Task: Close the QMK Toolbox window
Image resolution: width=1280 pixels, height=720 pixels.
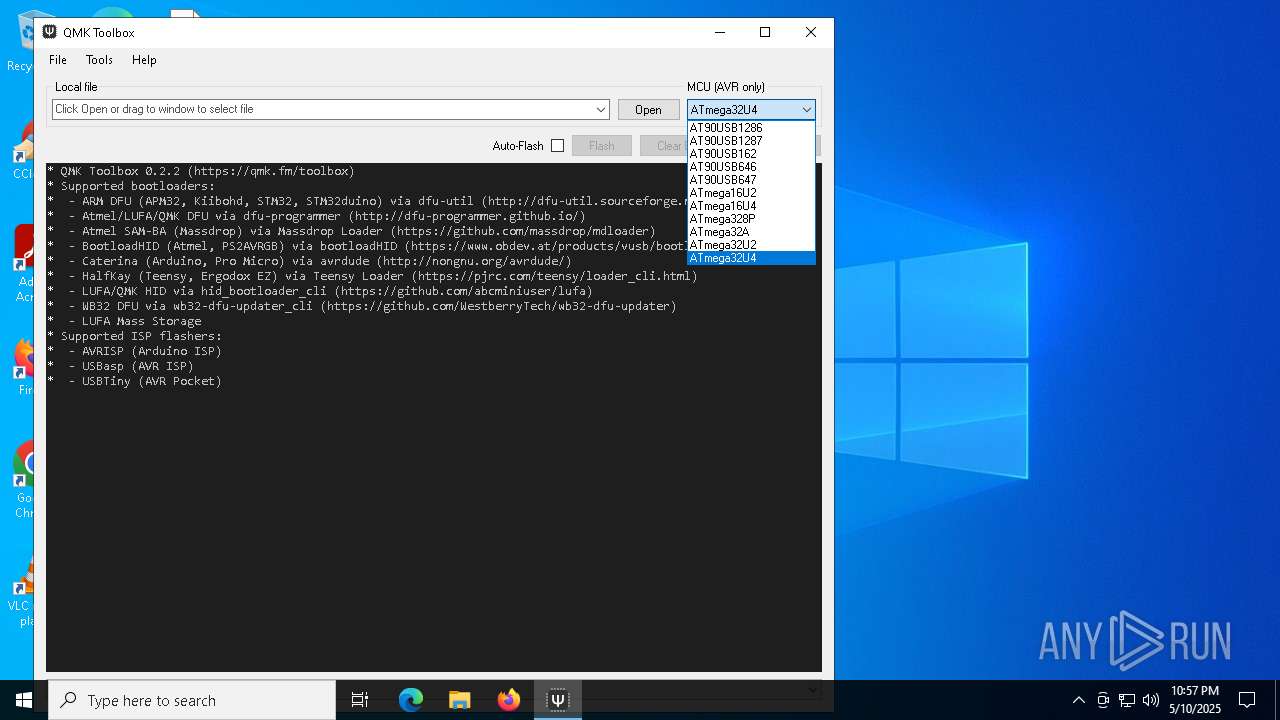Action: click(x=811, y=32)
